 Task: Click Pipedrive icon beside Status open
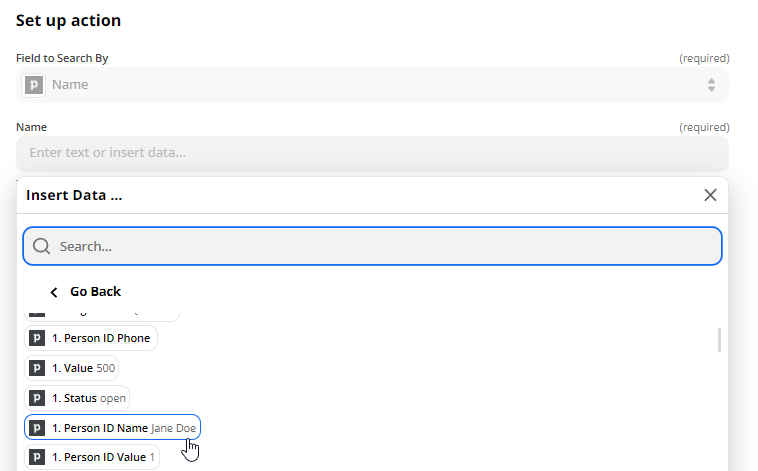pyautogui.click(x=37, y=398)
